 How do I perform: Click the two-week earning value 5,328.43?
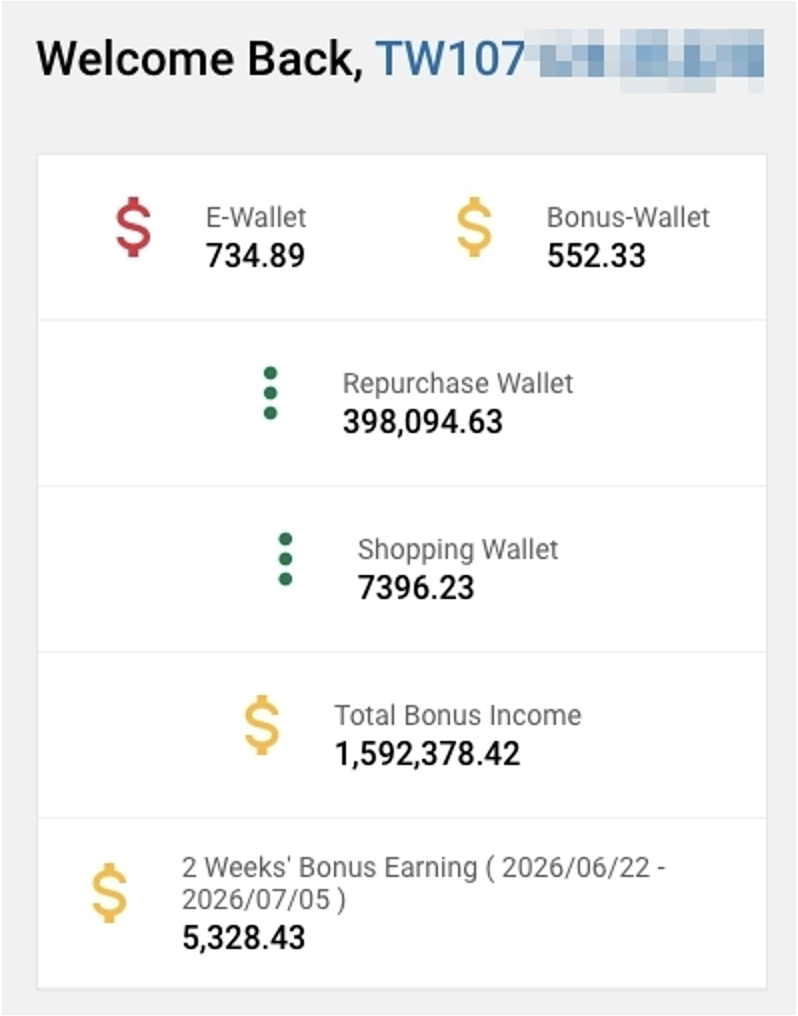click(244, 938)
